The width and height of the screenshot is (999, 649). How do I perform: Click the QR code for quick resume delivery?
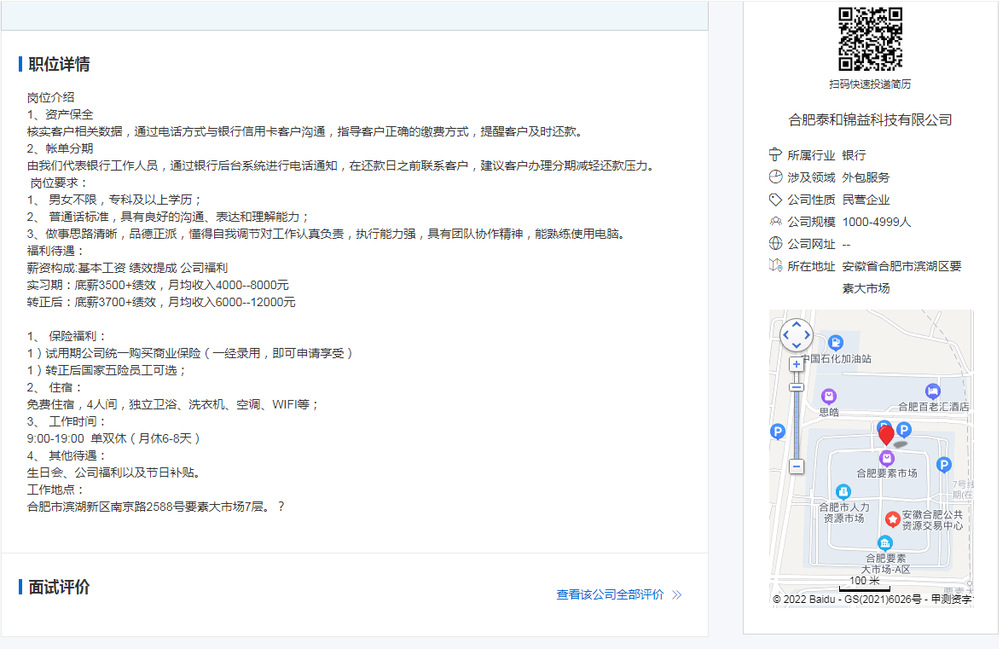click(x=870, y=39)
